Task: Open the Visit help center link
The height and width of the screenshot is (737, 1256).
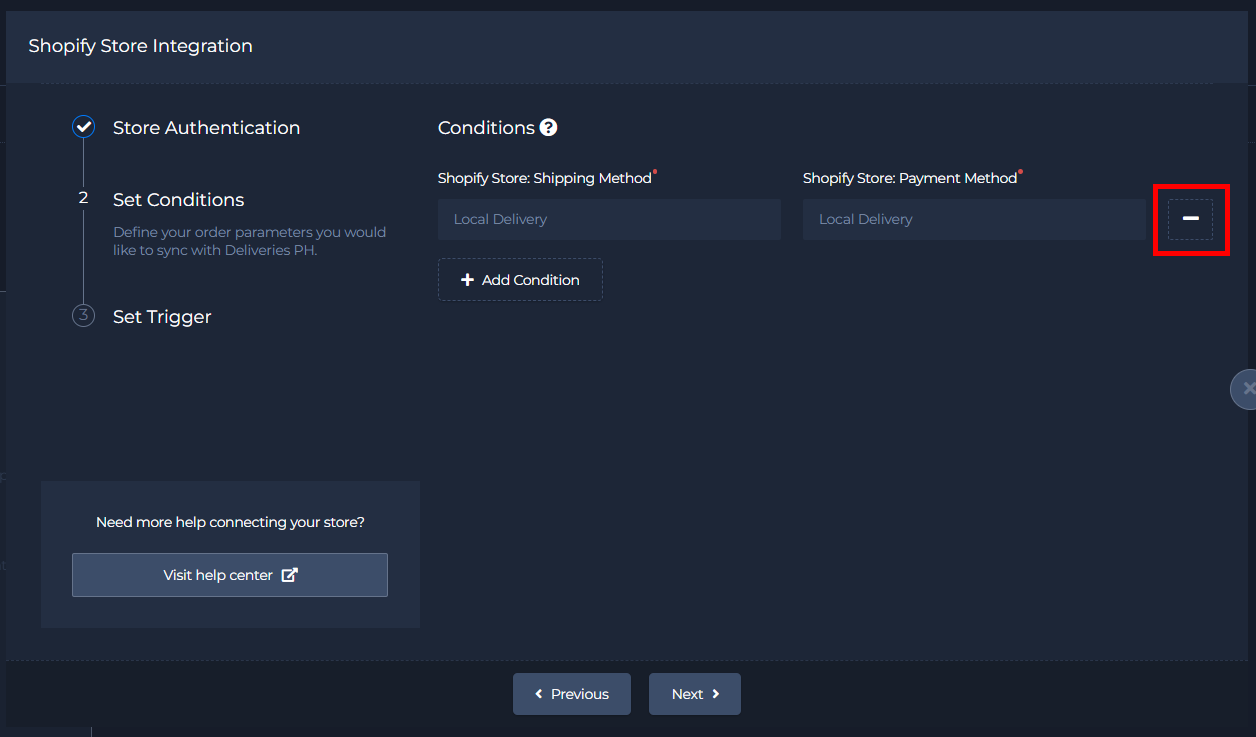Action: 230,575
